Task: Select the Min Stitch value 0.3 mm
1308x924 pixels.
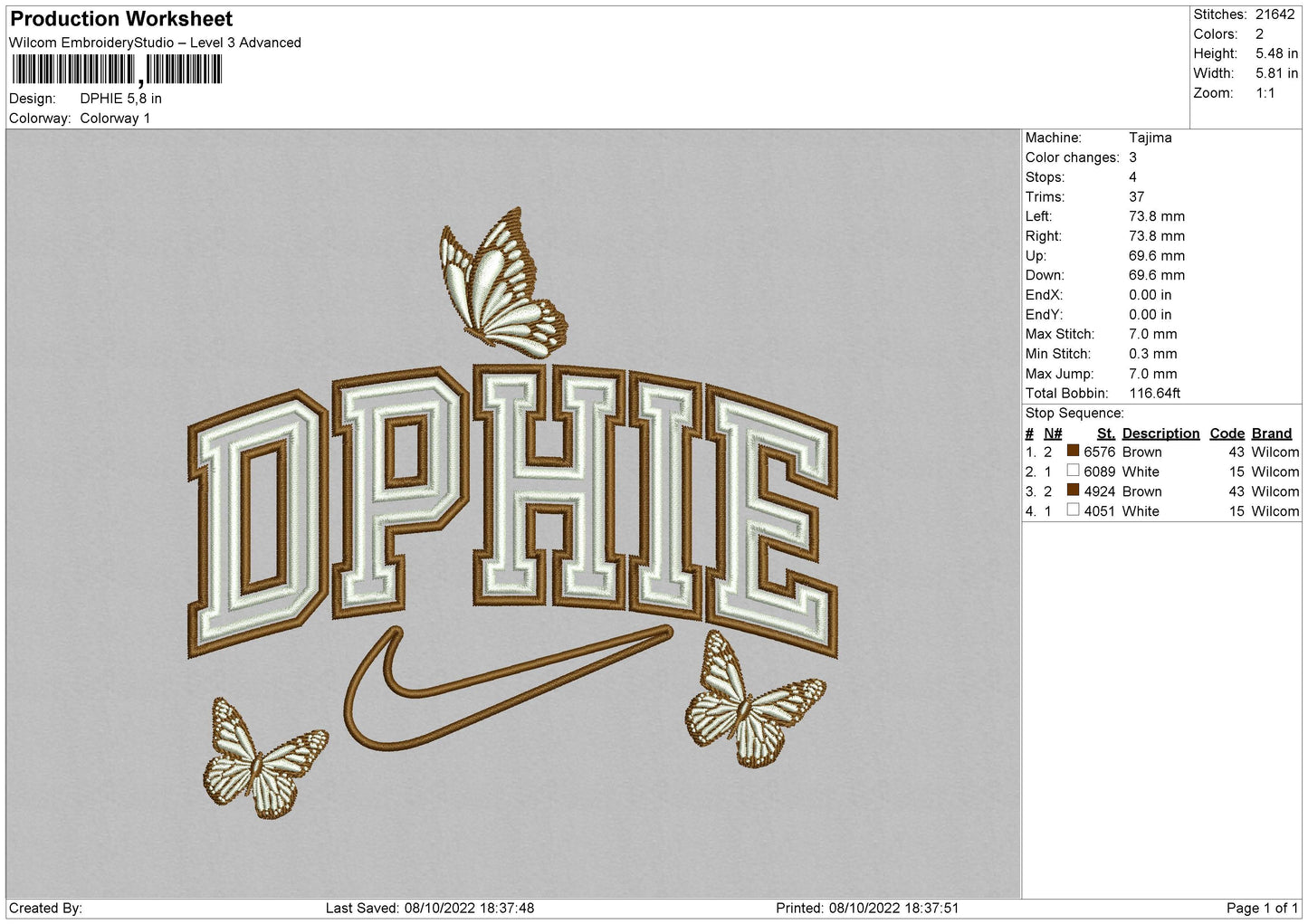Action: coord(1152,354)
